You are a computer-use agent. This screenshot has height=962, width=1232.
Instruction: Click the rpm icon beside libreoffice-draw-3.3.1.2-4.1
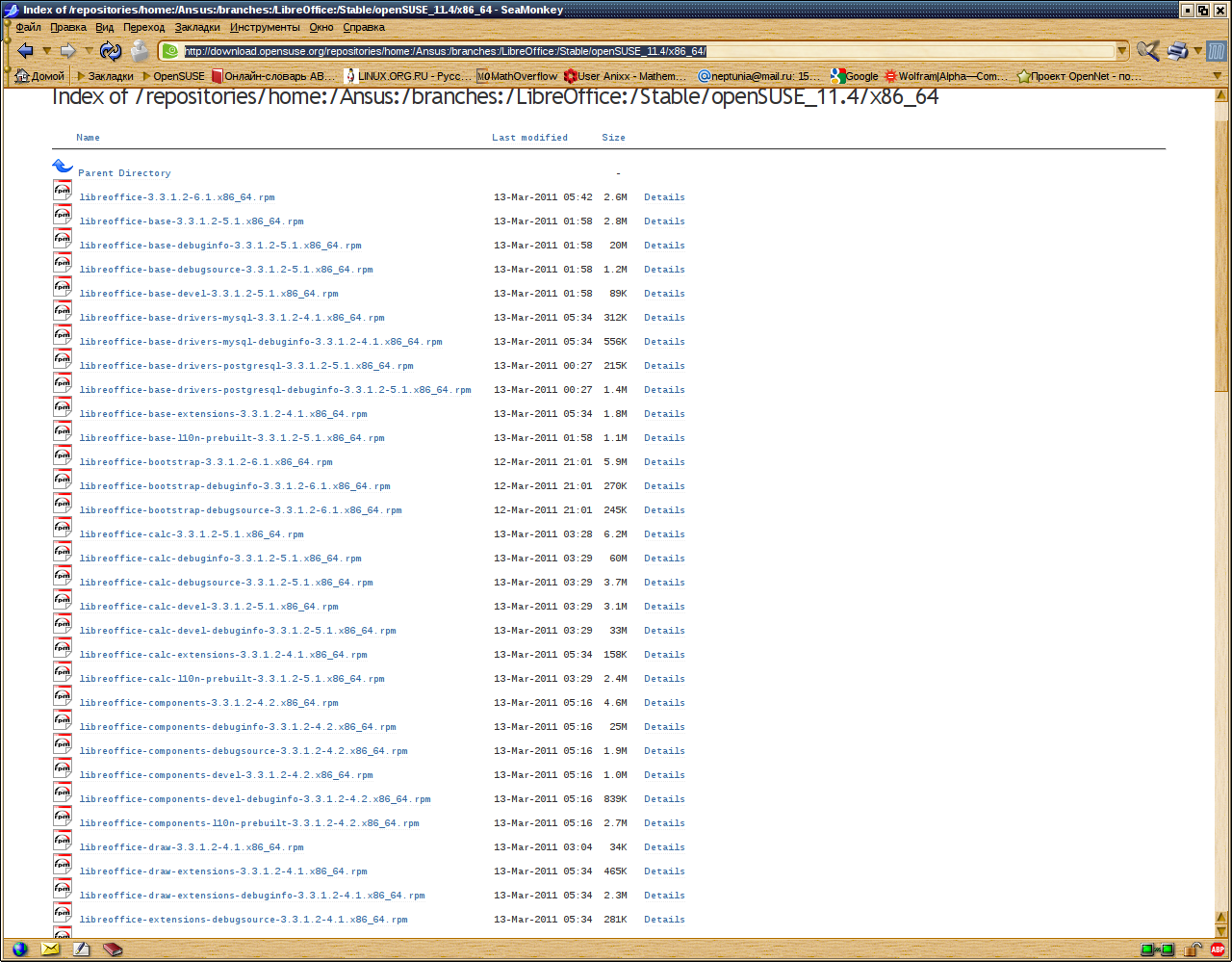(x=63, y=841)
